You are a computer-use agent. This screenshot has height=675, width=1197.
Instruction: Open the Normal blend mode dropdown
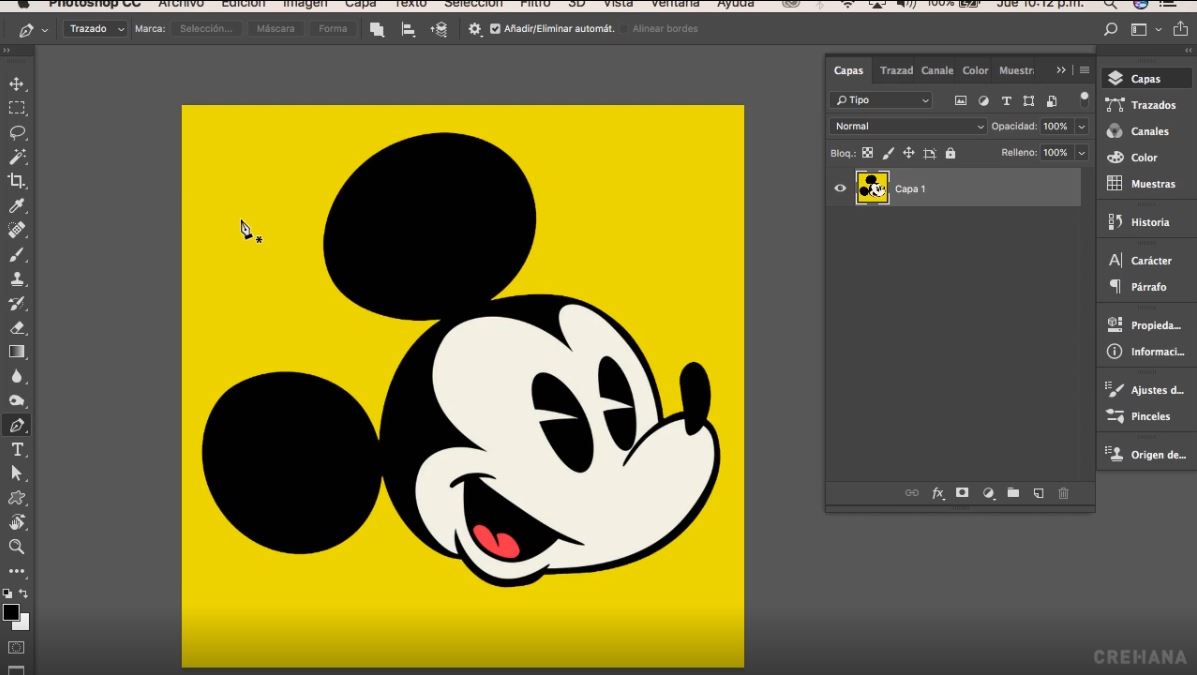coord(908,126)
